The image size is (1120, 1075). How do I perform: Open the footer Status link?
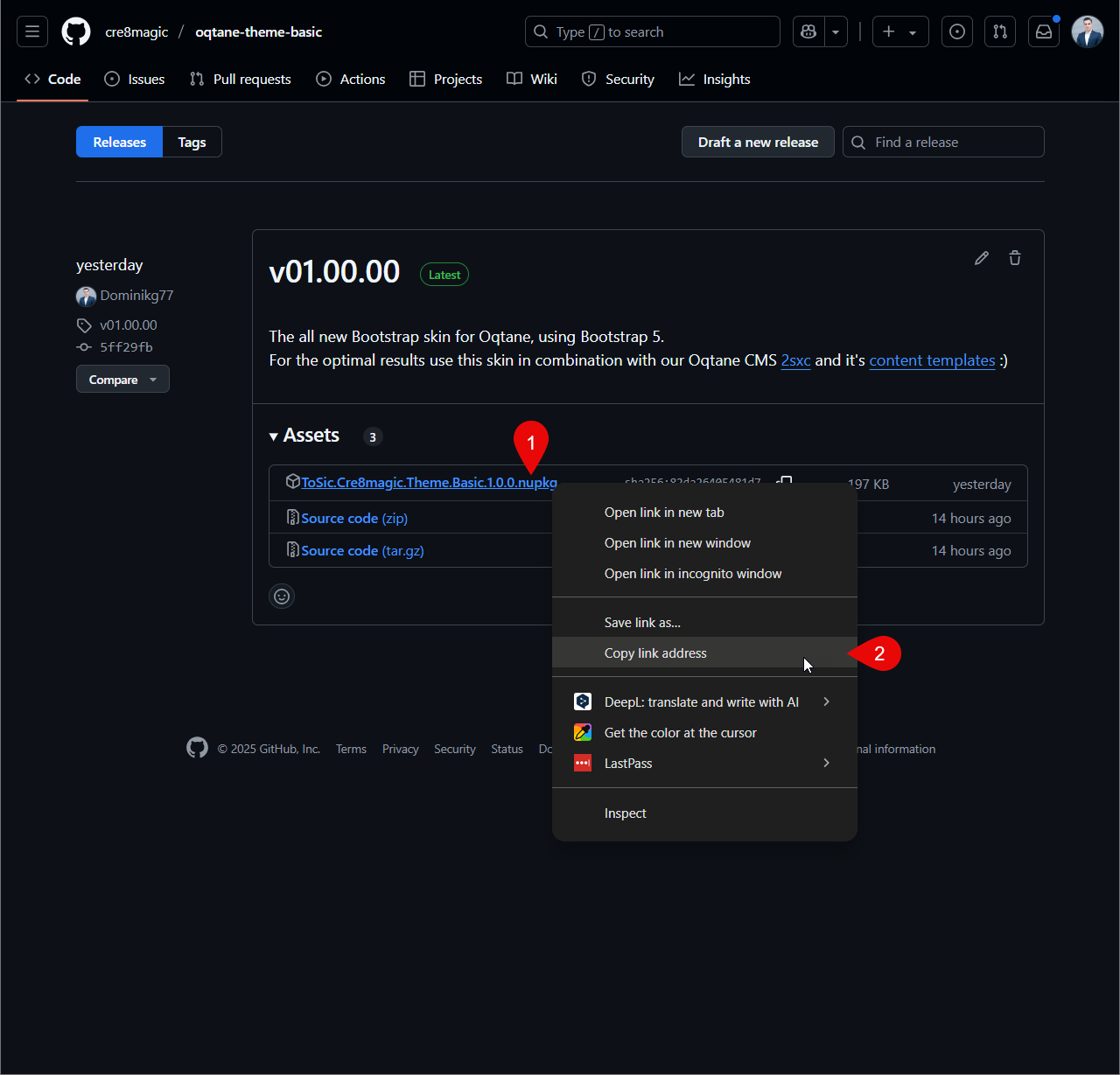507,750
